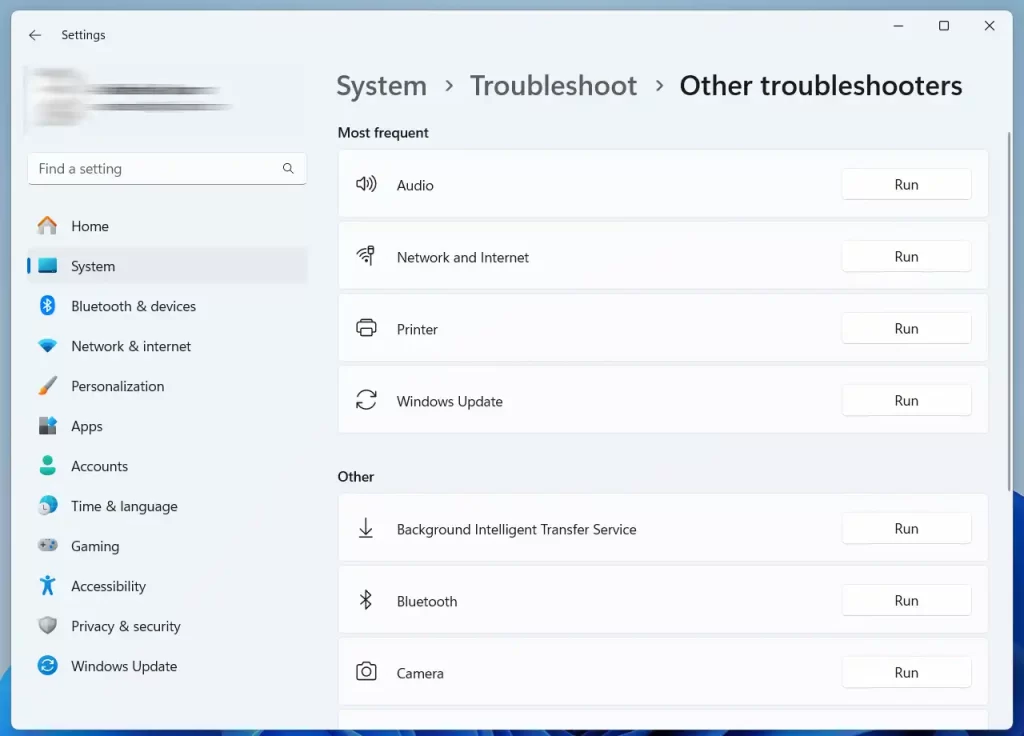The width and height of the screenshot is (1024, 736).
Task: Click the Time & language clock icon
Action: click(47, 505)
